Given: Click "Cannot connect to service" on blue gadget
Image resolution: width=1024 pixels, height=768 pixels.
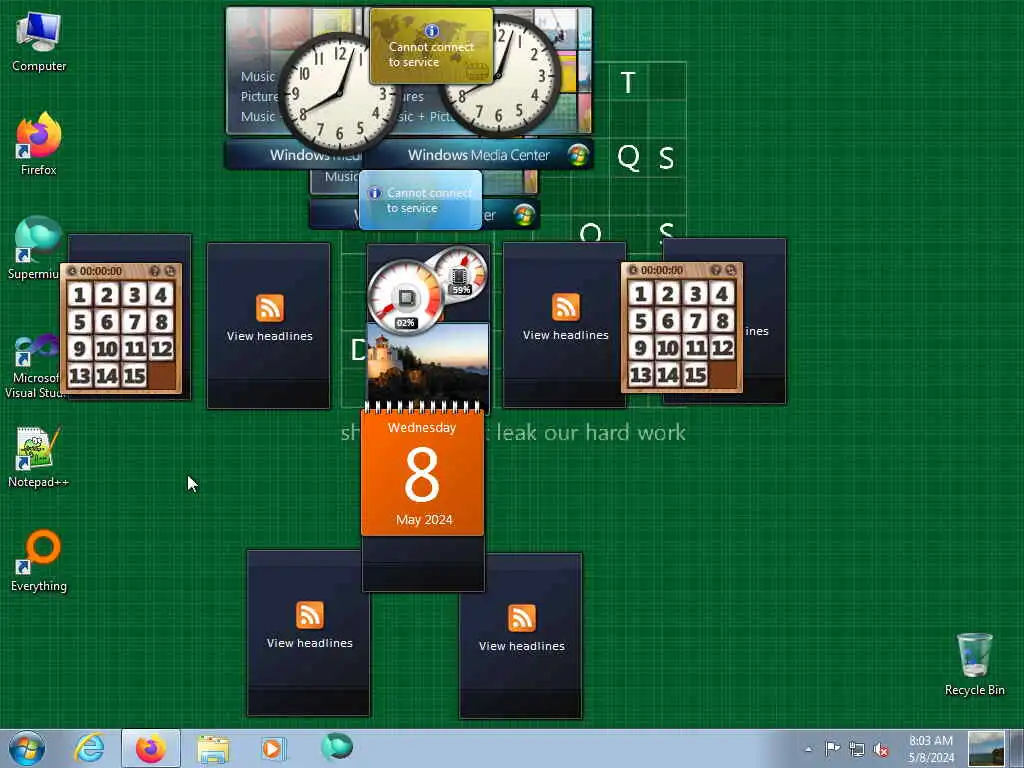Looking at the screenshot, I should pyautogui.click(x=429, y=200).
